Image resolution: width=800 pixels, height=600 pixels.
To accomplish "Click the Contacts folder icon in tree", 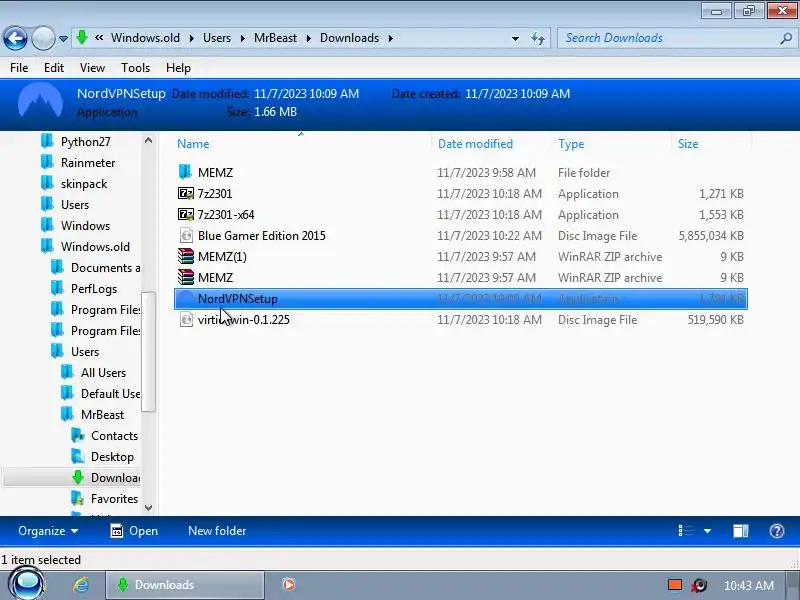I will 78,435.
